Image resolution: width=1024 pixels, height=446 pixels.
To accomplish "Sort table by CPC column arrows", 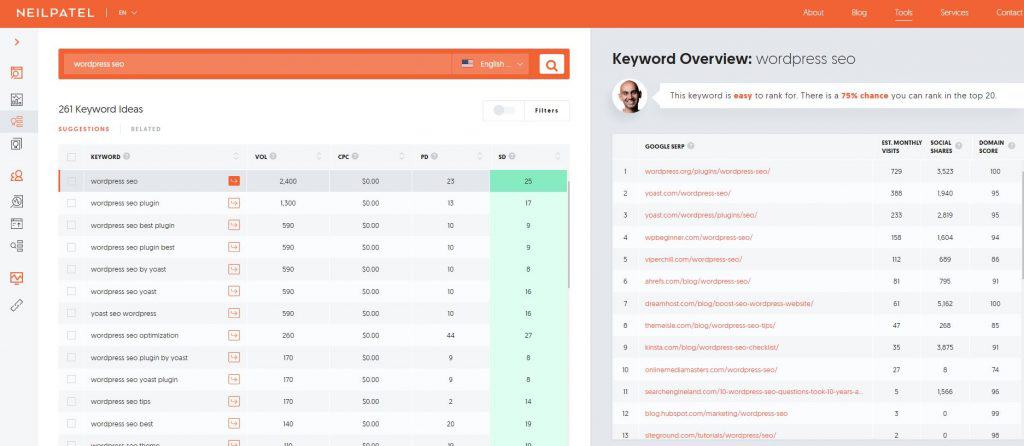I will pos(402,157).
